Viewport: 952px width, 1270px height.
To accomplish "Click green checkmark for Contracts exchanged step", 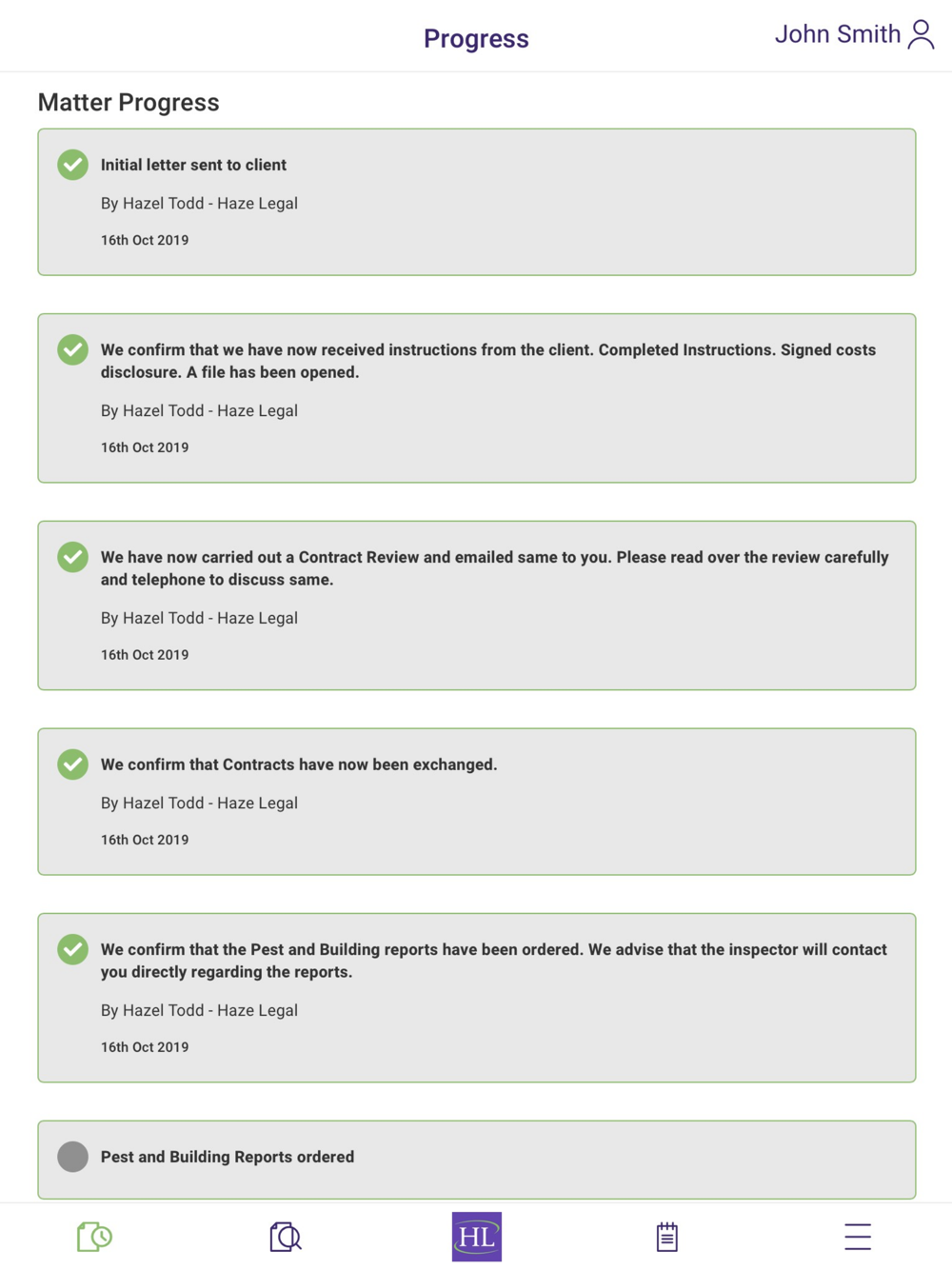I will pos(72,764).
